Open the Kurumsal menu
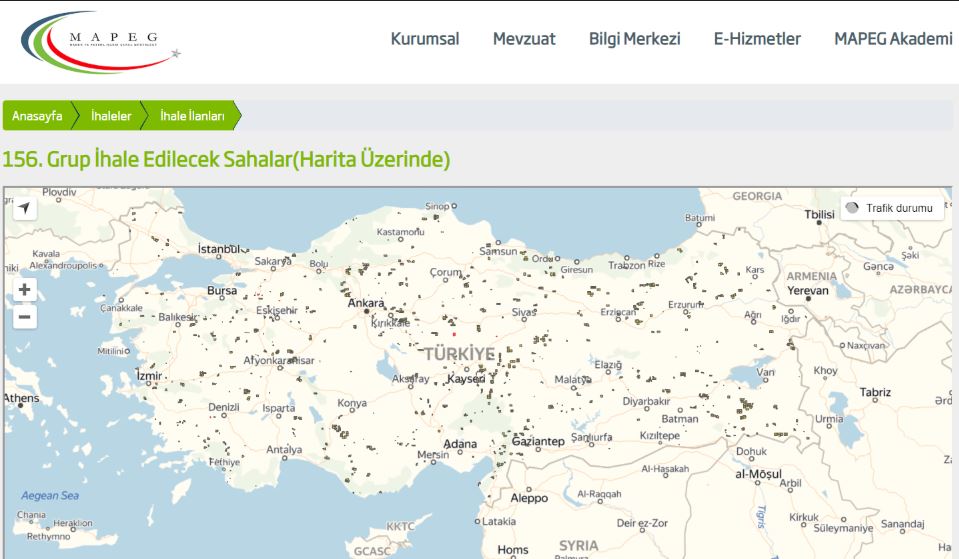 coord(424,39)
